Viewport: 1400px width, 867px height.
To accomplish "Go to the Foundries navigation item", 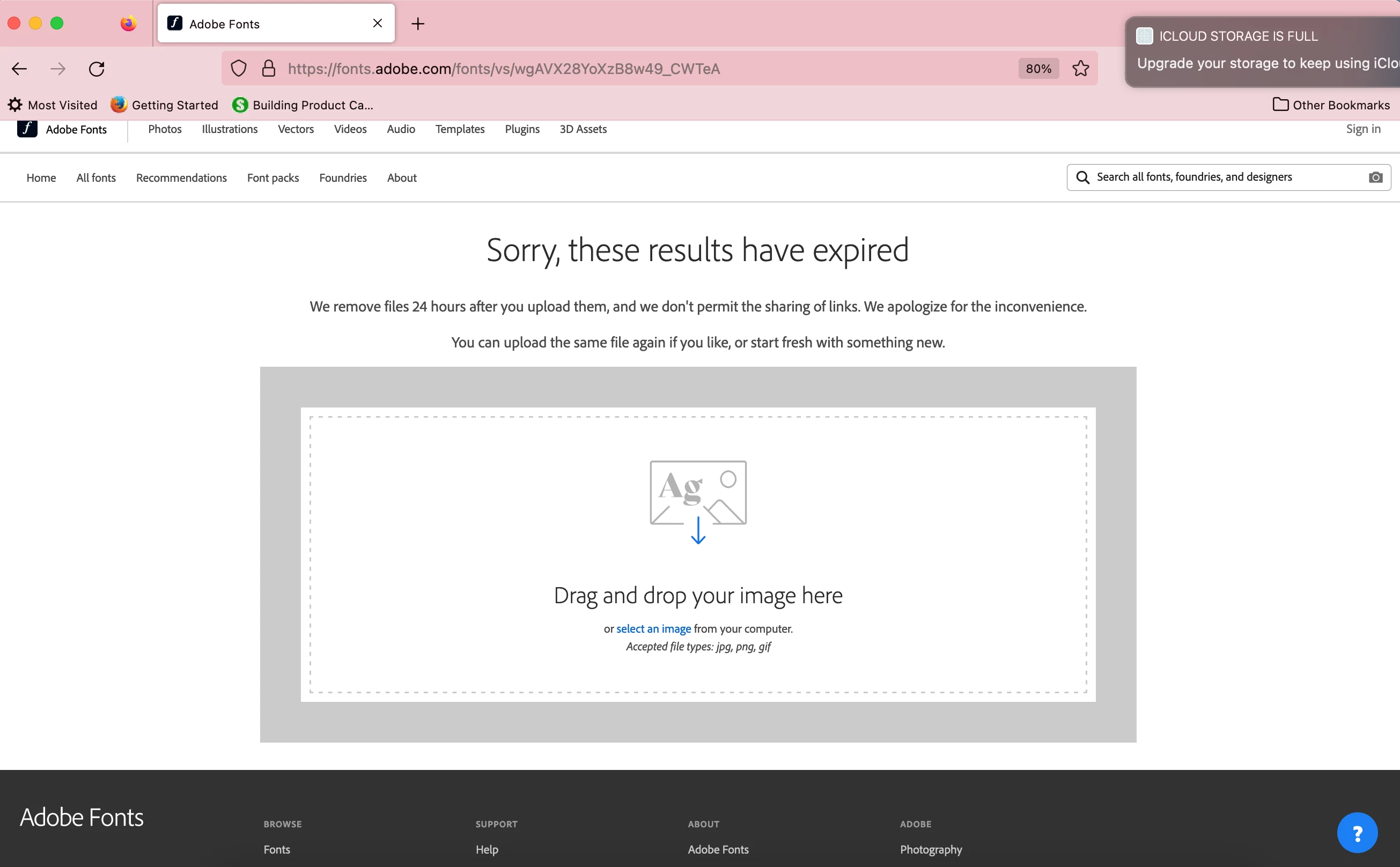I will pos(342,178).
